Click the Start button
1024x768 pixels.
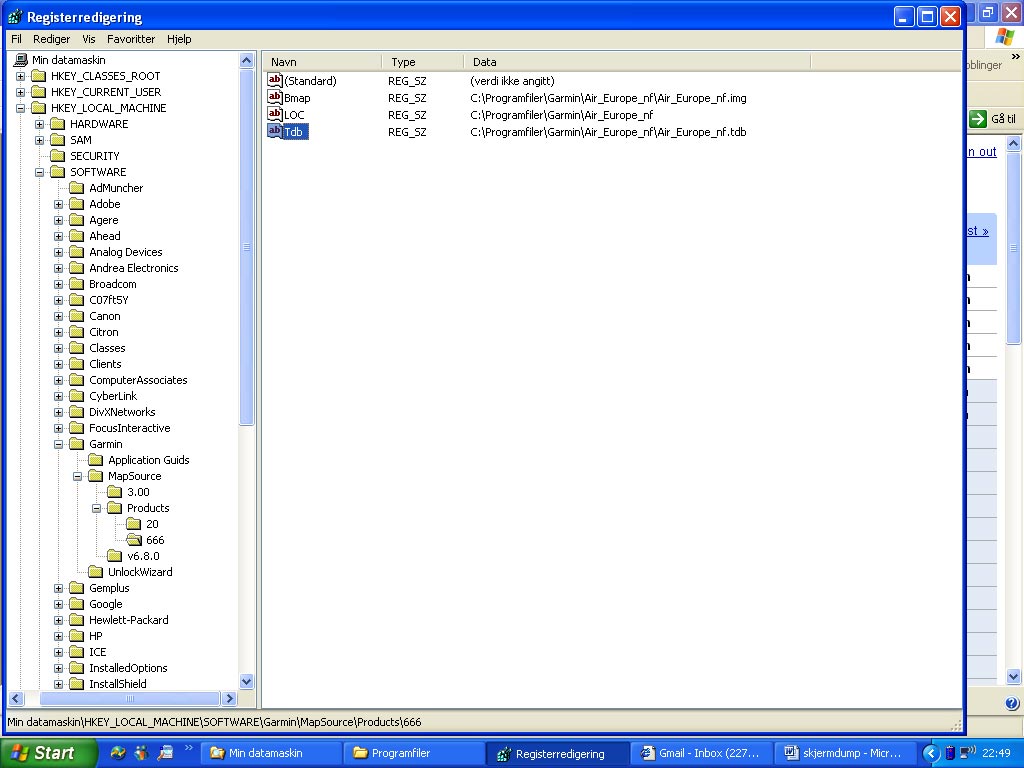click(x=48, y=753)
